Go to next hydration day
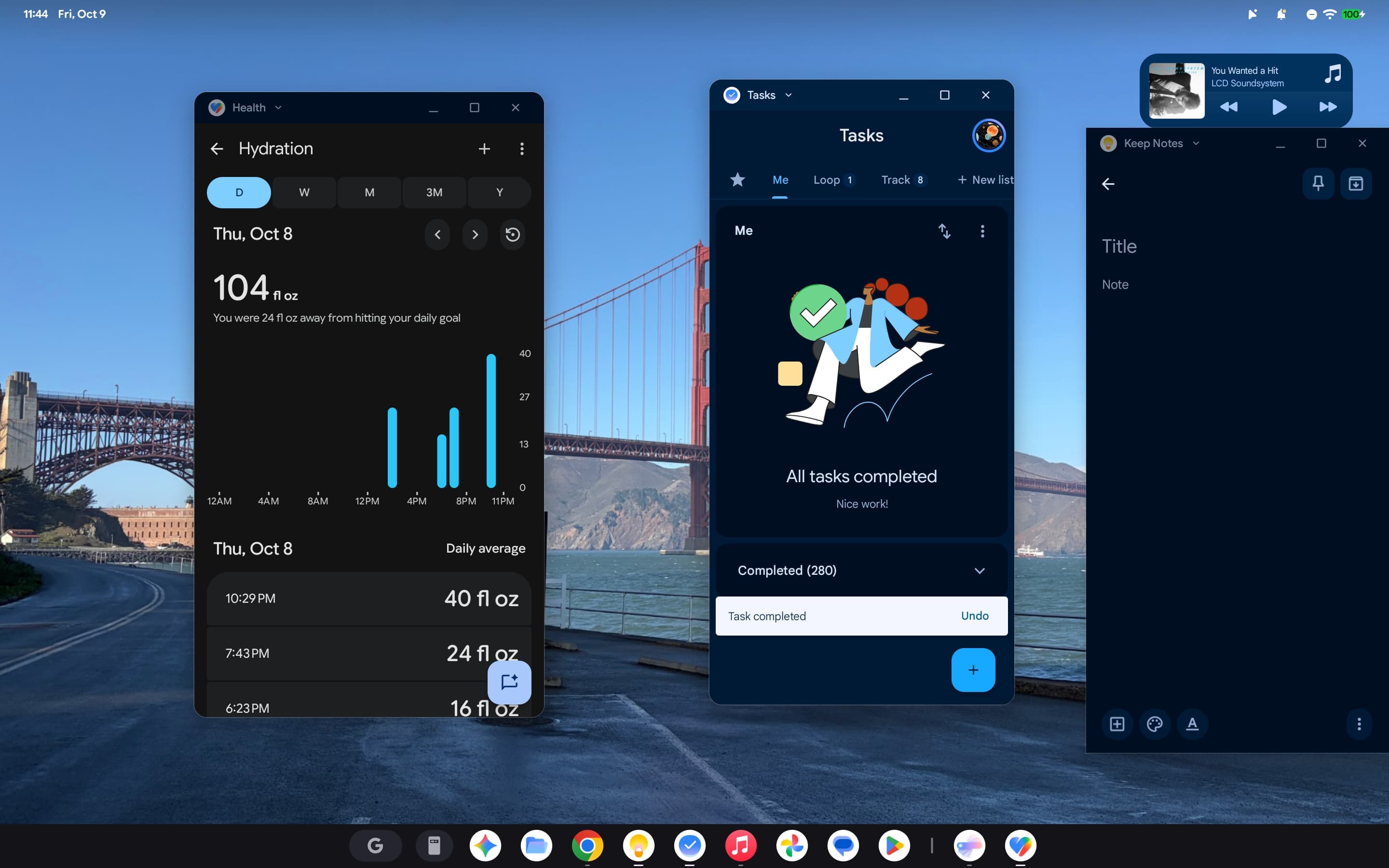This screenshot has width=1389, height=868. 475,234
